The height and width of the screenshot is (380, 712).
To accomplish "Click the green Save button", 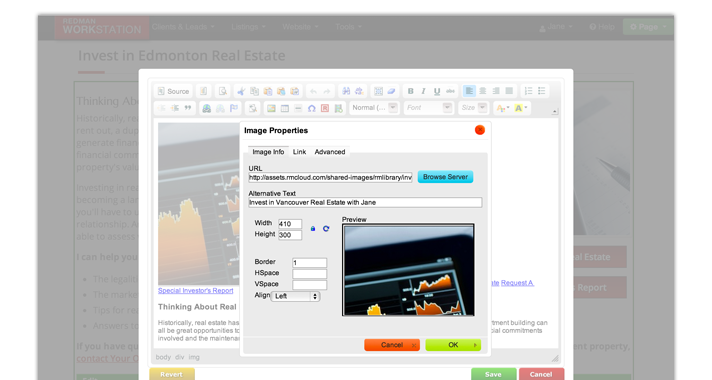I will tap(494, 374).
